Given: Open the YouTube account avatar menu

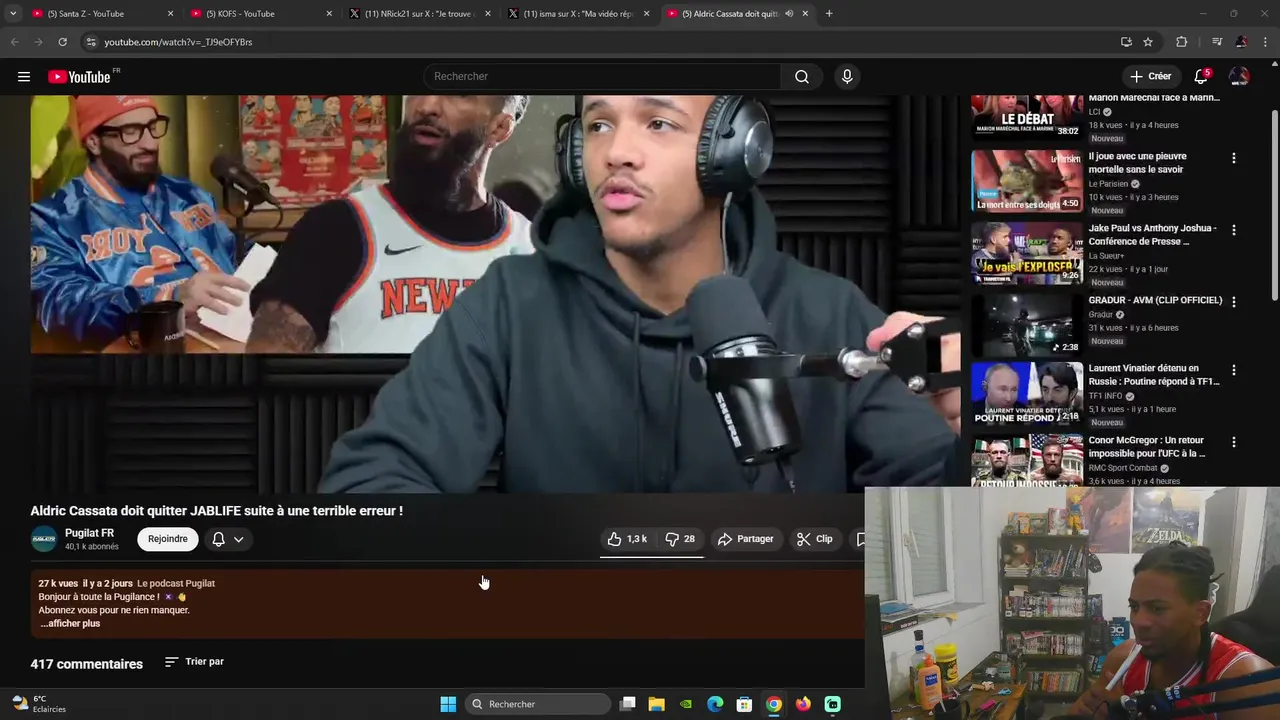Looking at the screenshot, I should coord(1239,76).
